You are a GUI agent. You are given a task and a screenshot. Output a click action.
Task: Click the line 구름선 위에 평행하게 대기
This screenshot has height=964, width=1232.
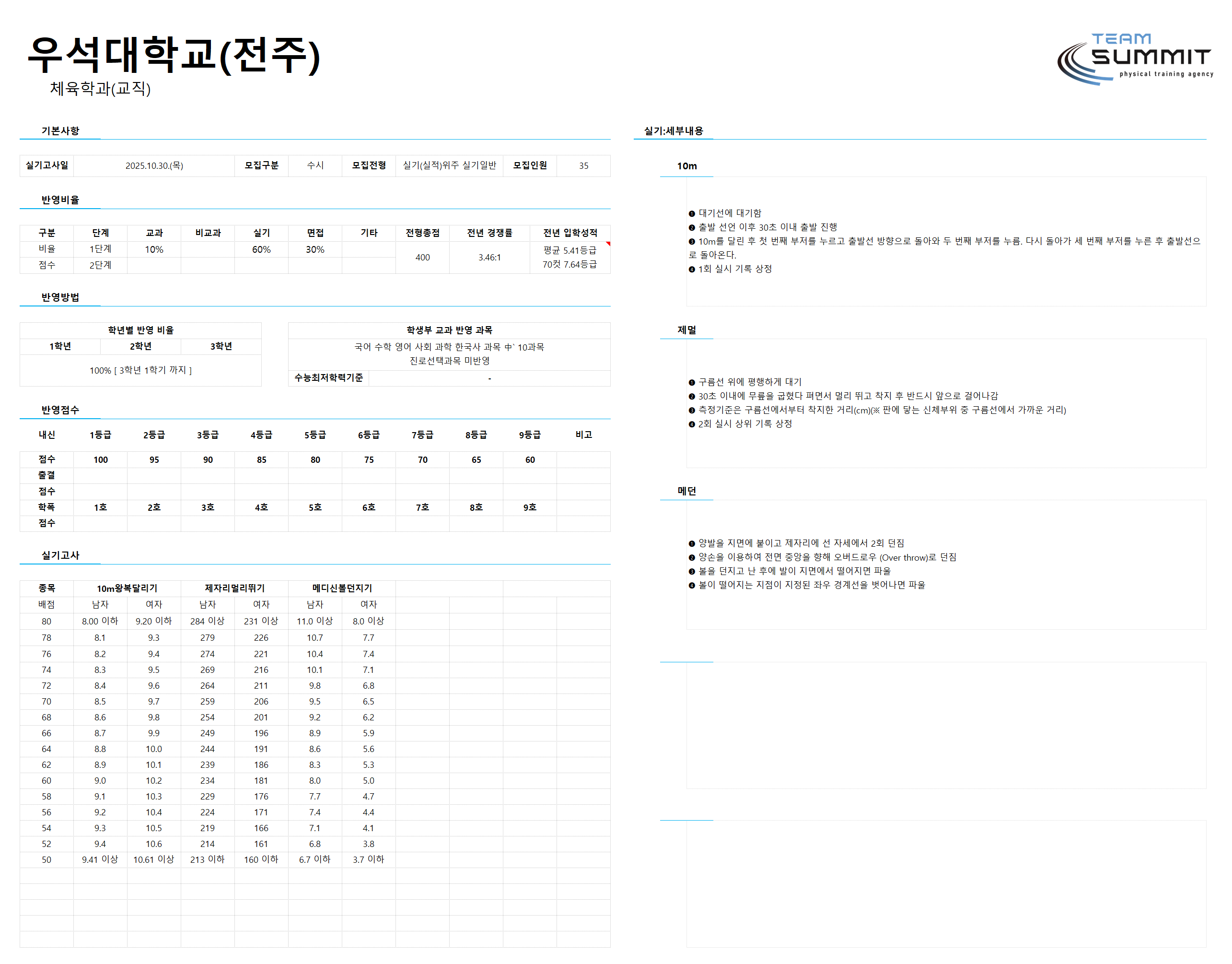(x=744, y=382)
